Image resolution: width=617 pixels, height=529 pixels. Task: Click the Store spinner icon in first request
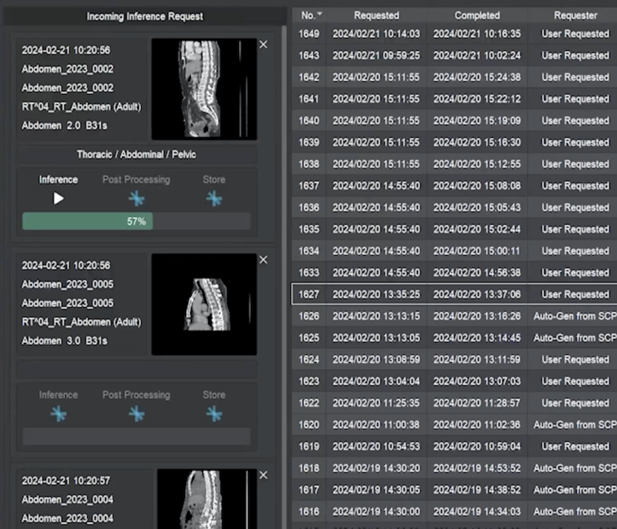(x=214, y=198)
